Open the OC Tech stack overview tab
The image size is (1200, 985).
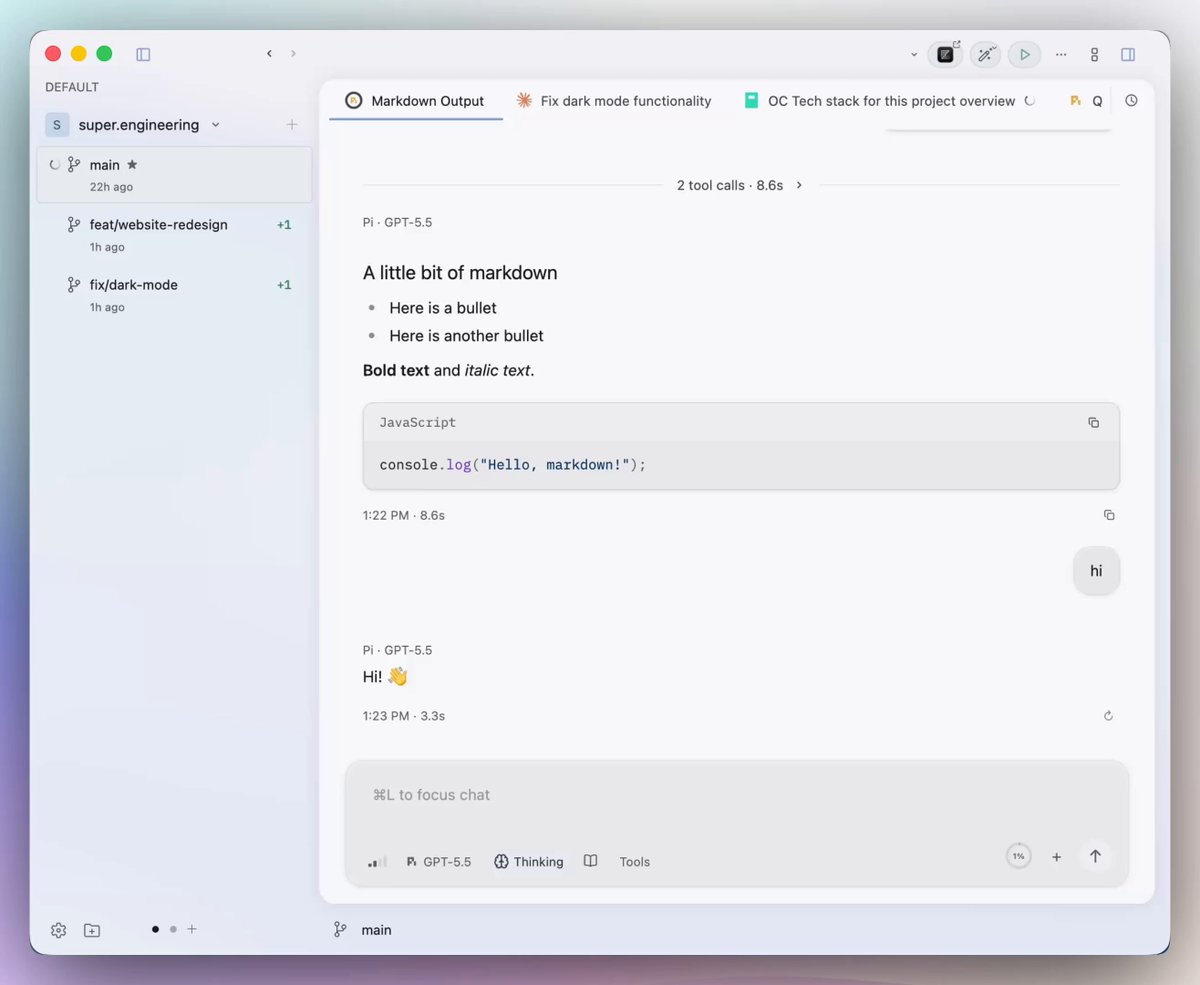point(889,101)
